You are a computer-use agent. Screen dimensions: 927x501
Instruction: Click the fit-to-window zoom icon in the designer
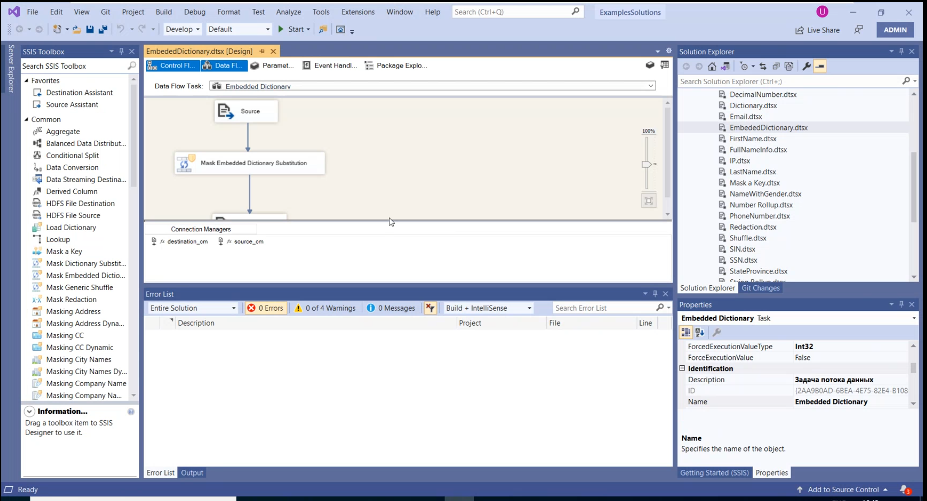(x=649, y=201)
